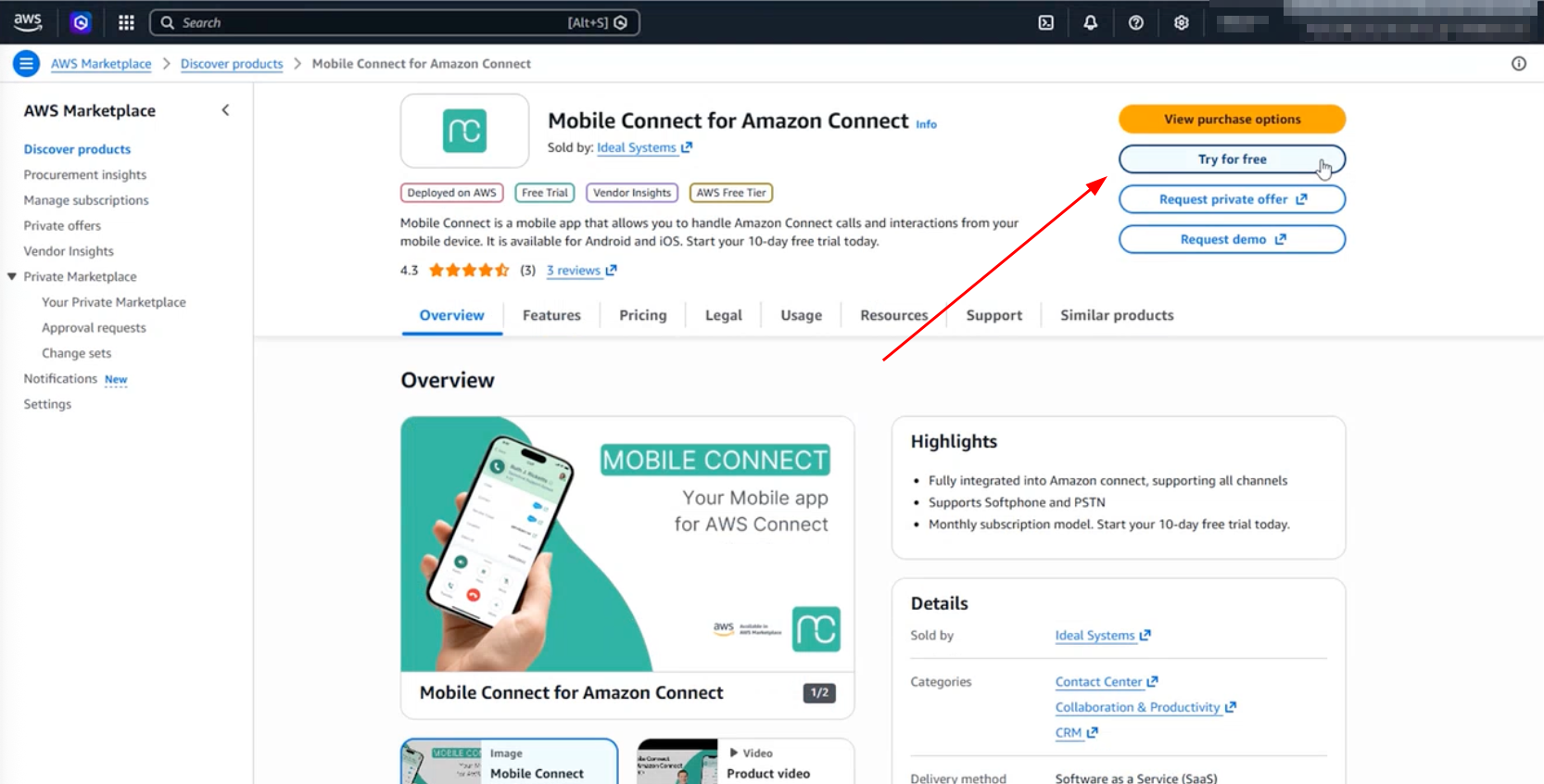The height and width of the screenshot is (784, 1544).
Task: Open the Usage tab
Action: (x=801, y=315)
